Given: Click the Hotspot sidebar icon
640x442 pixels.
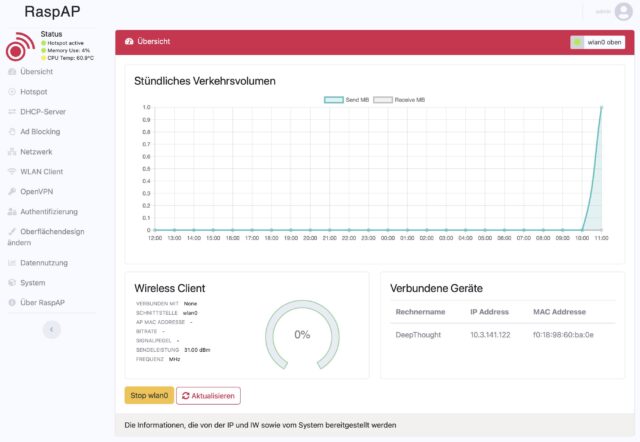Looking at the screenshot, I should 12,92.
